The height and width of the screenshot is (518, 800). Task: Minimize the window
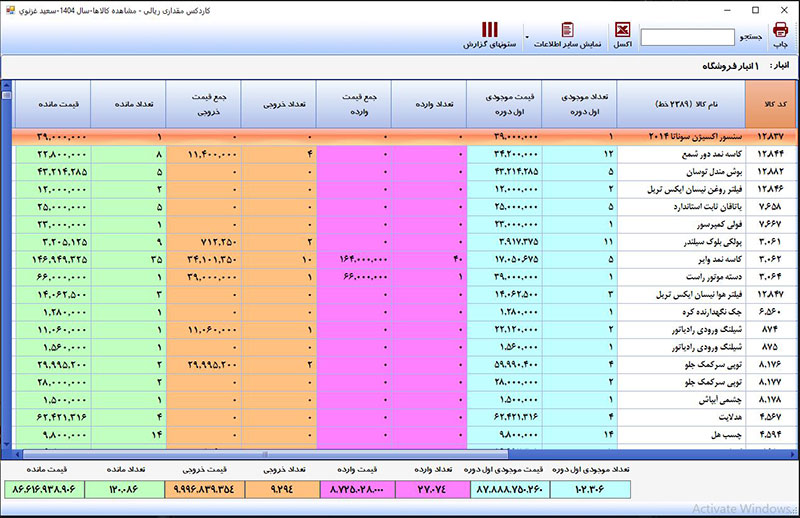pos(728,10)
